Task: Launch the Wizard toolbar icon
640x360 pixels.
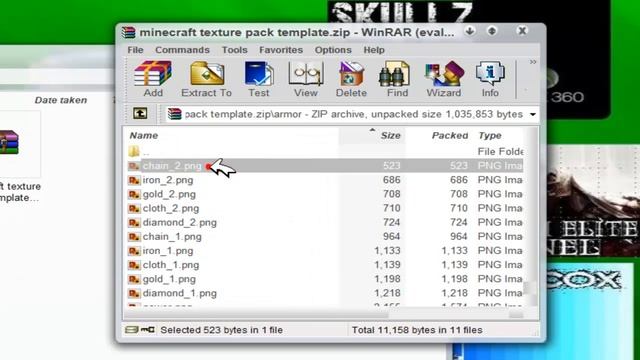Action: pos(444,79)
